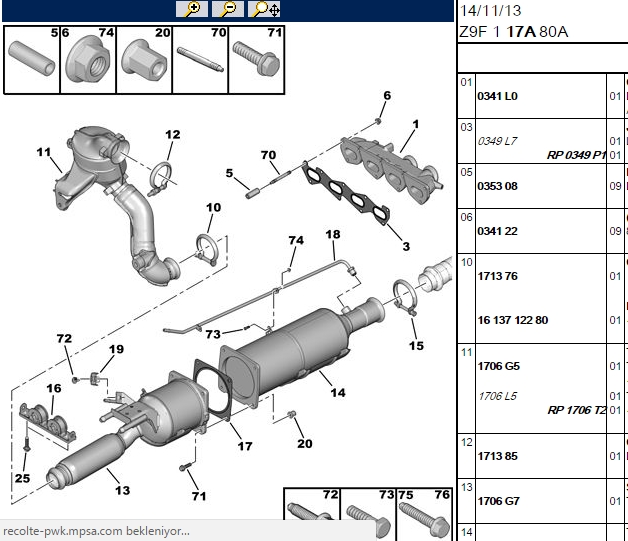The height and width of the screenshot is (541, 628).
Task: Click the manifold gasket labeled 3
Action: (x=345, y=192)
